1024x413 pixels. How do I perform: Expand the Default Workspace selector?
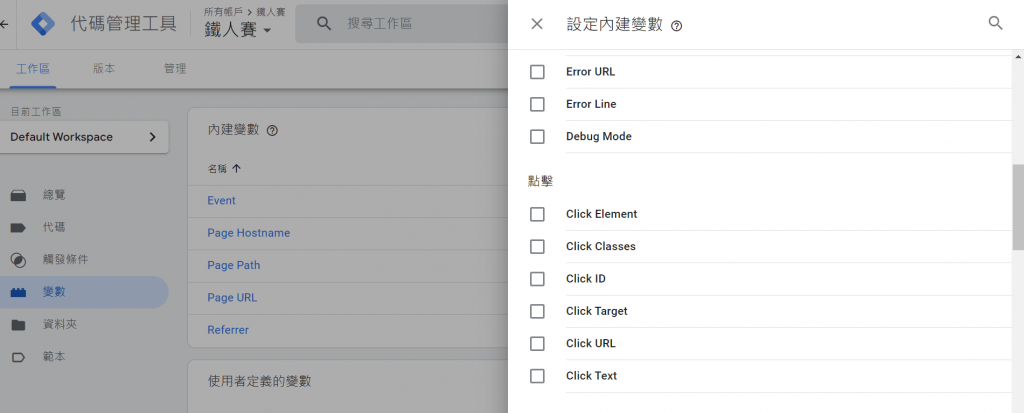click(x=84, y=137)
